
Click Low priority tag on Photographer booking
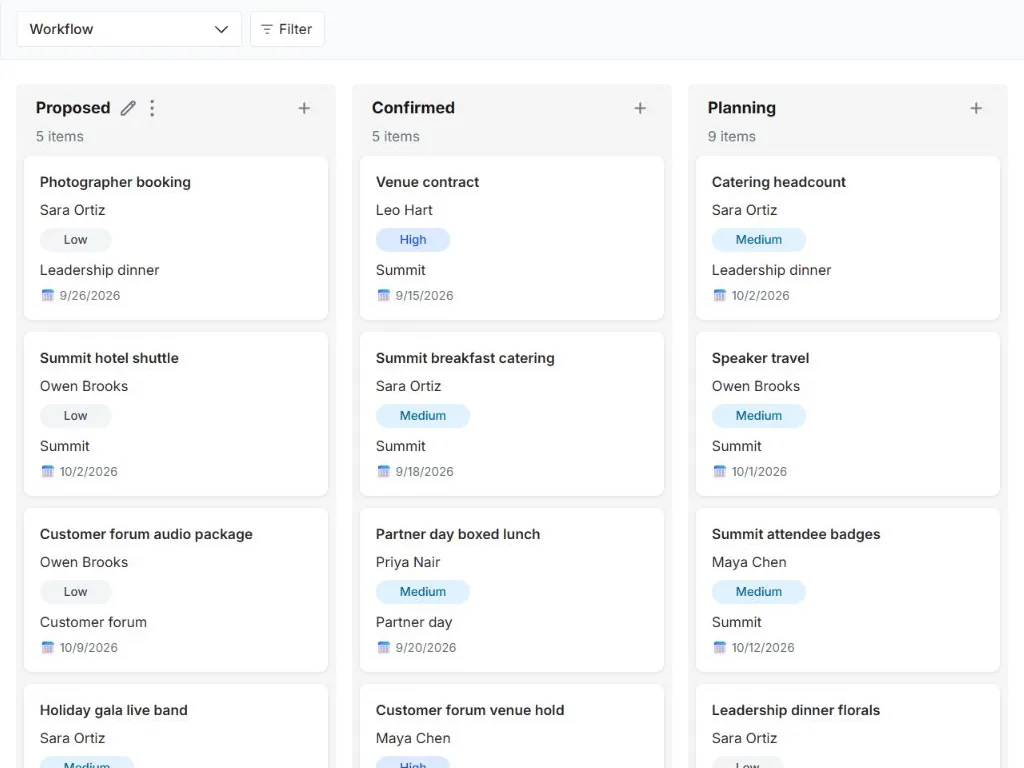[75, 240]
